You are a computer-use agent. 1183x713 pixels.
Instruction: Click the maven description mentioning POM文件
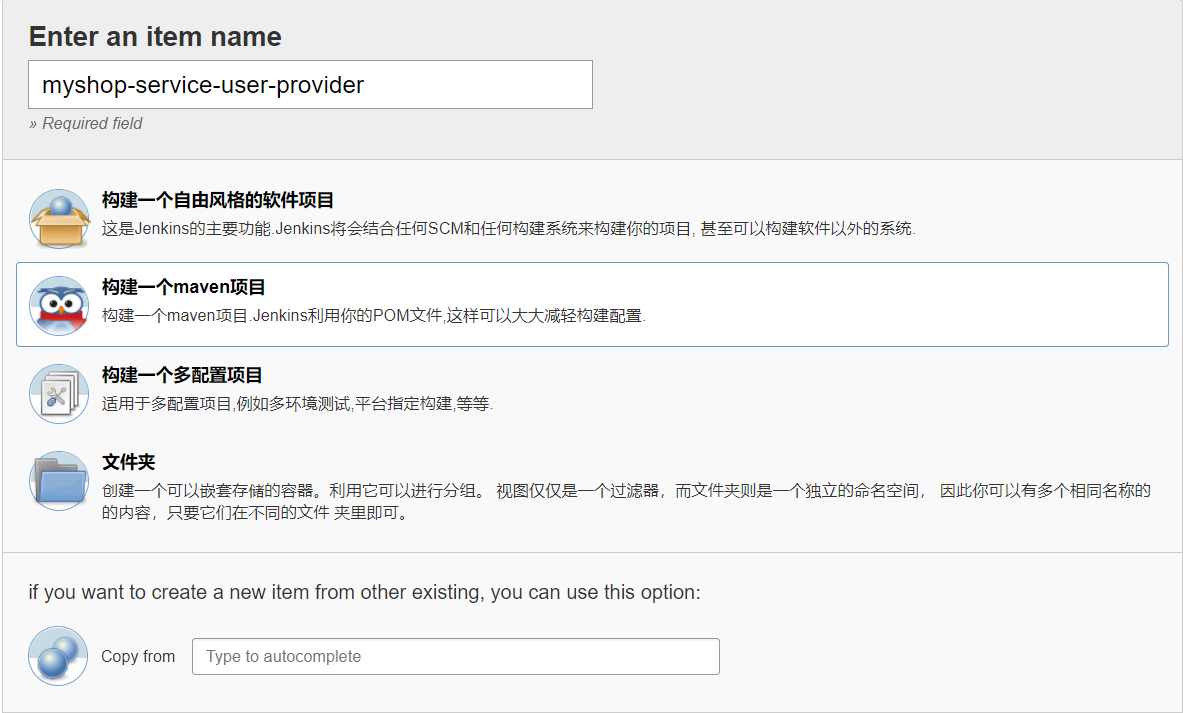[x=374, y=316]
